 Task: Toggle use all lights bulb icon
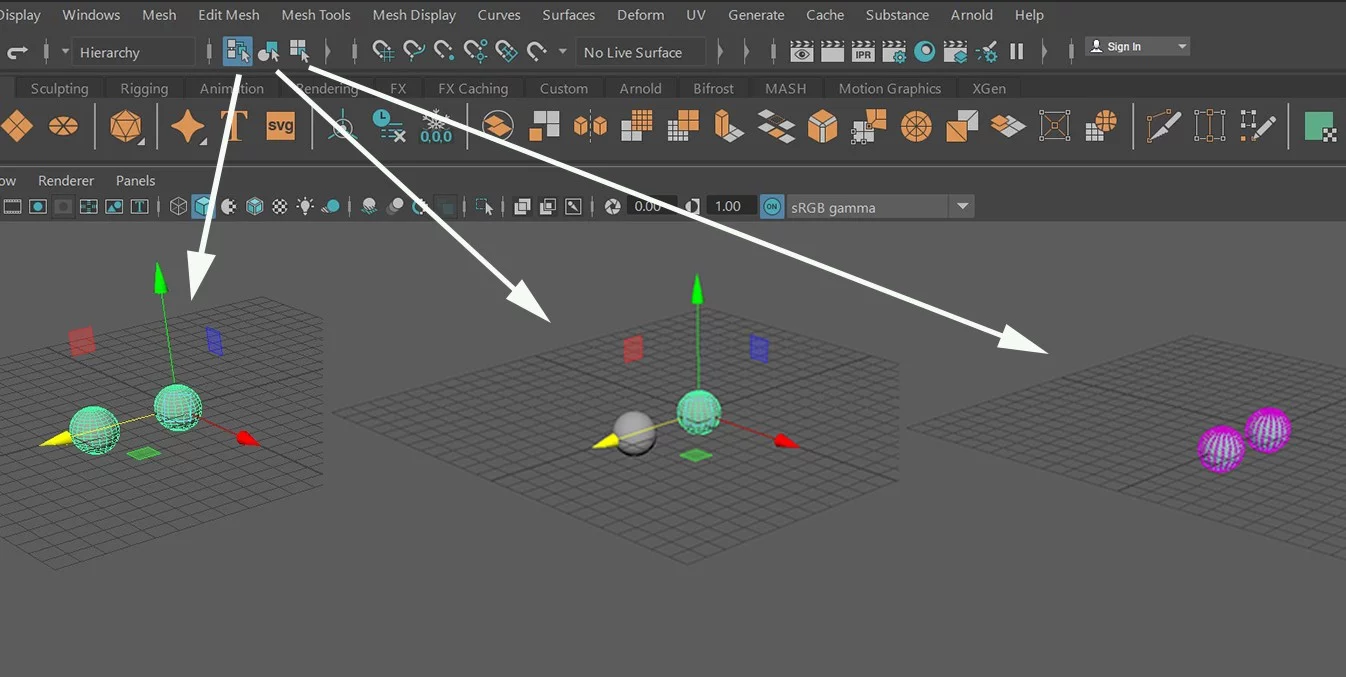coord(304,207)
